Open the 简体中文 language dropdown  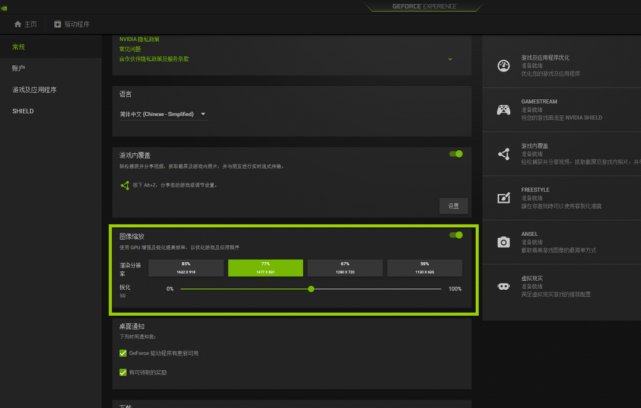click(x=163, y=114)
